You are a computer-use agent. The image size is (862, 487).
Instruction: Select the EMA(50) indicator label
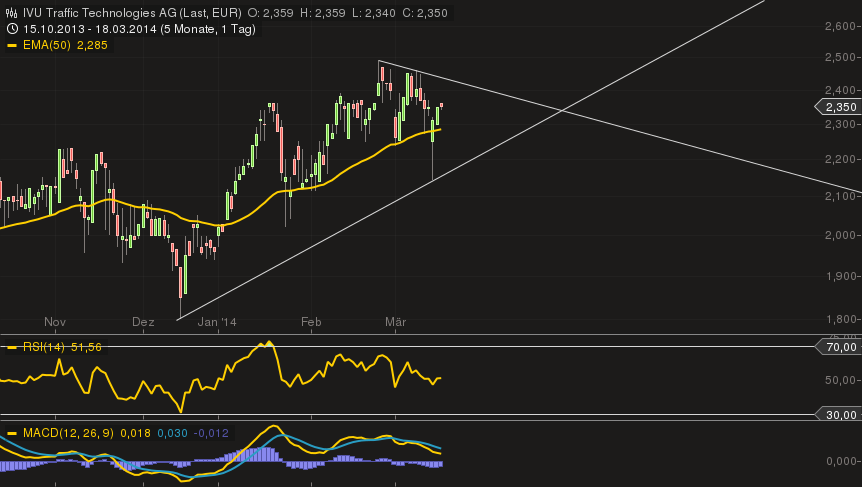click(x=48, y=45)
